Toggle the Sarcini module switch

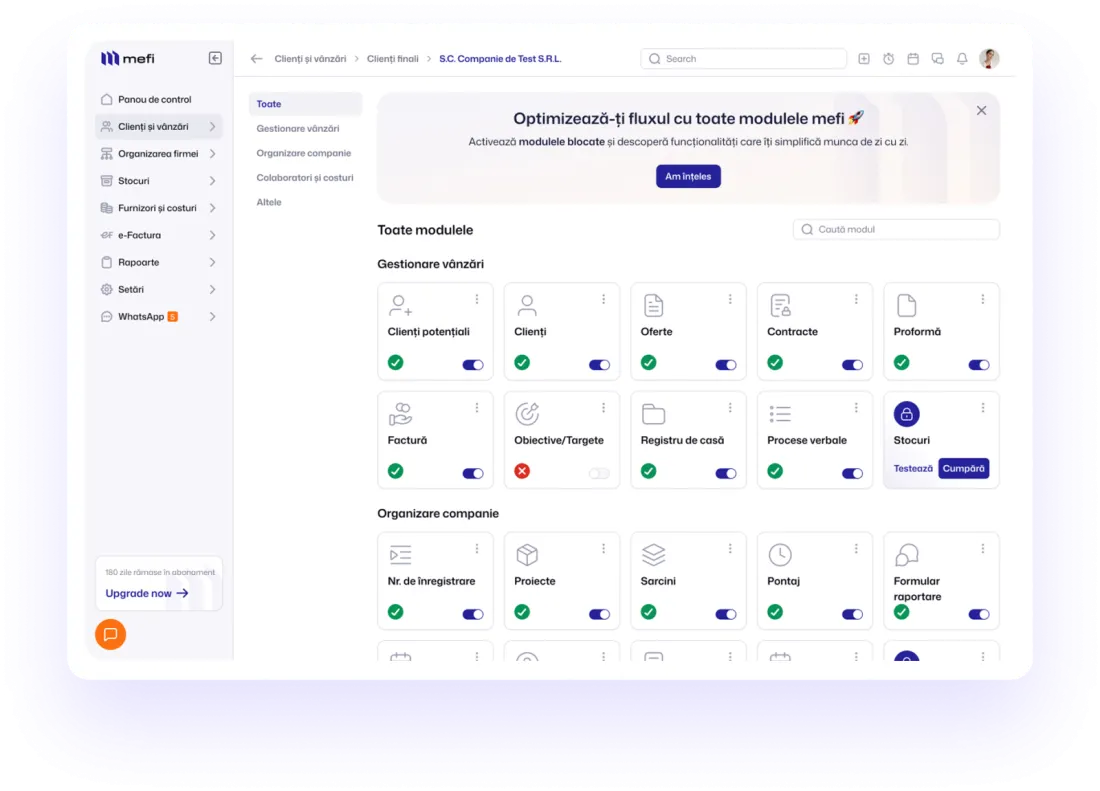(725, 614)
